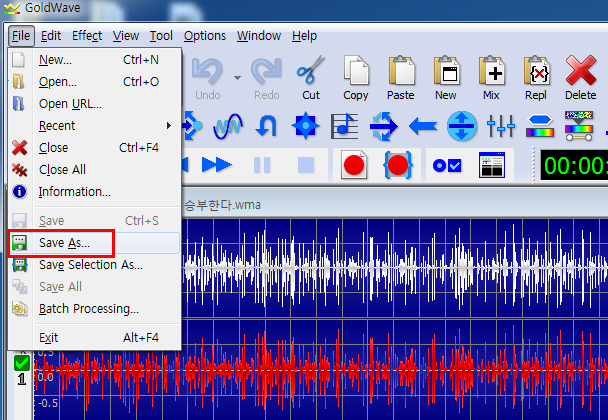This screenshot has height=420, width=608.
Task: Open the Undo history dropdown arrow
Action: pyautogui.click(x=237, y=78)
